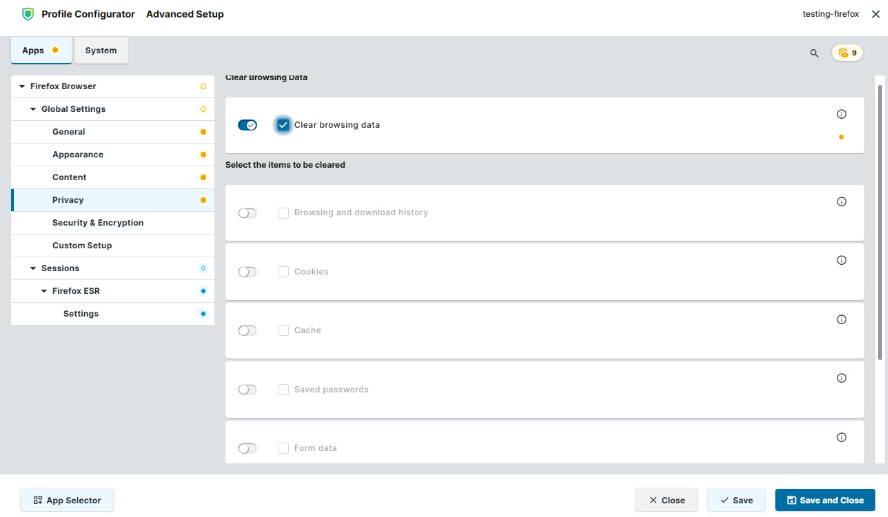Click the Save button
The height and width of the screenshot is (517, 888).
tap(736, 500)
